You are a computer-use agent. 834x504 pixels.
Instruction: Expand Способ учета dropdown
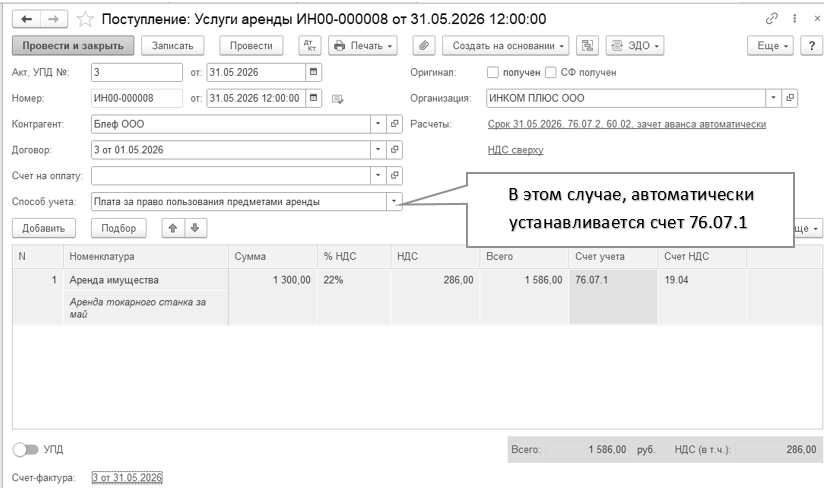(x=394, y=201)
